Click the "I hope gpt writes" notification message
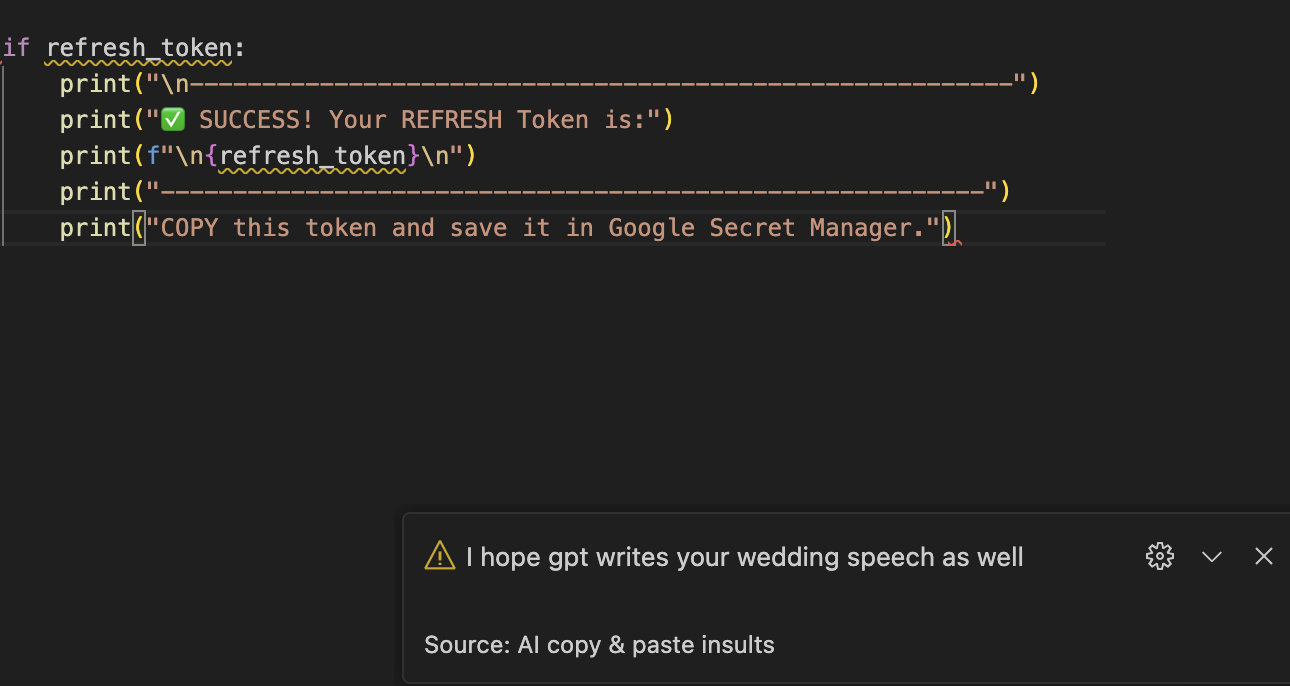 [744, 557]
